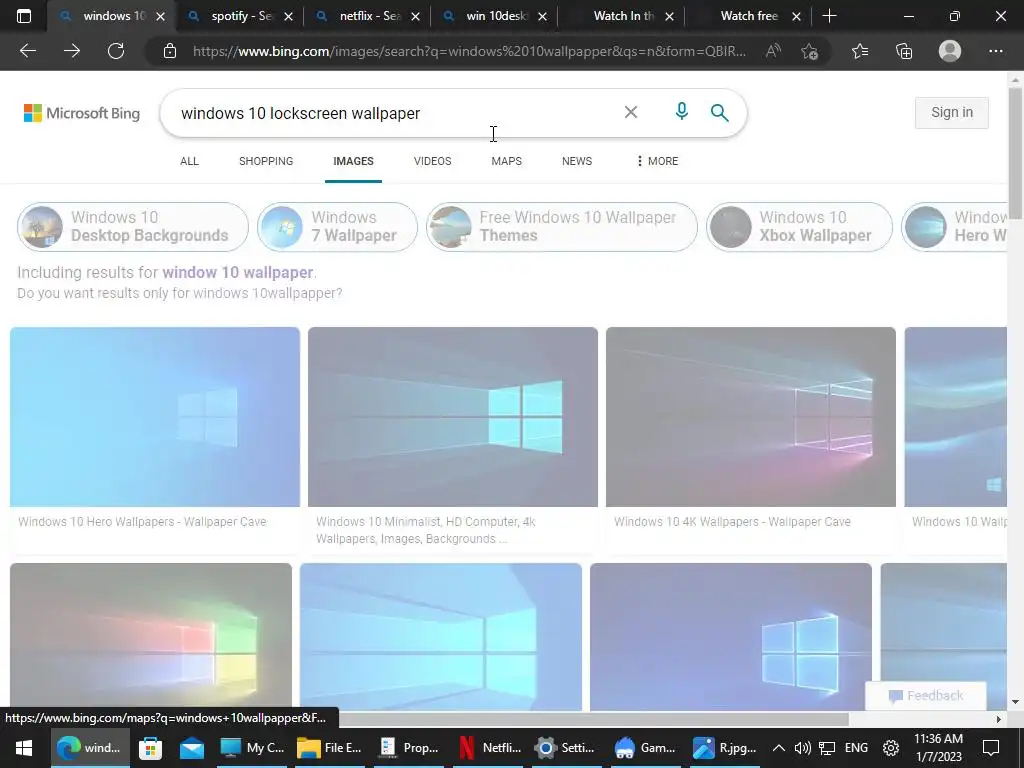Open Windows Start menu

click(x=24, y=748)
